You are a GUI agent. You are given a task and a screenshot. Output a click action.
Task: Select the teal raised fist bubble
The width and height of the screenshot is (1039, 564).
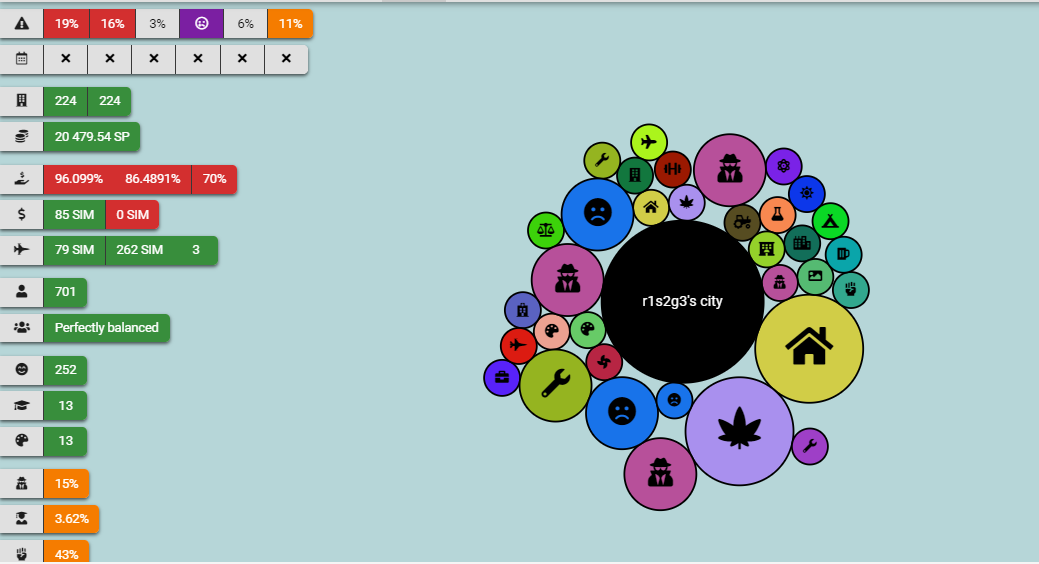pos(851,290)
